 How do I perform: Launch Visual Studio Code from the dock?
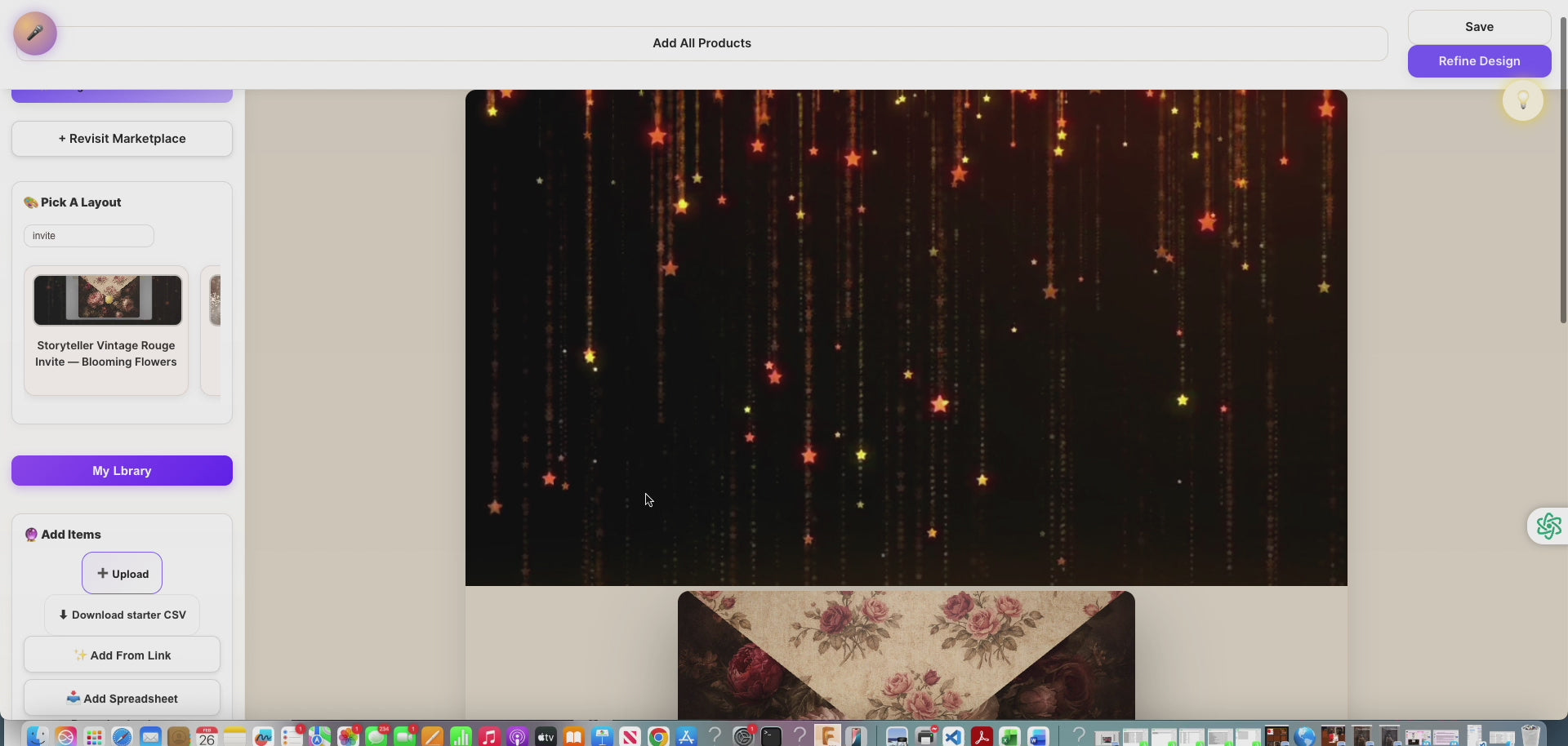[953, 737]
